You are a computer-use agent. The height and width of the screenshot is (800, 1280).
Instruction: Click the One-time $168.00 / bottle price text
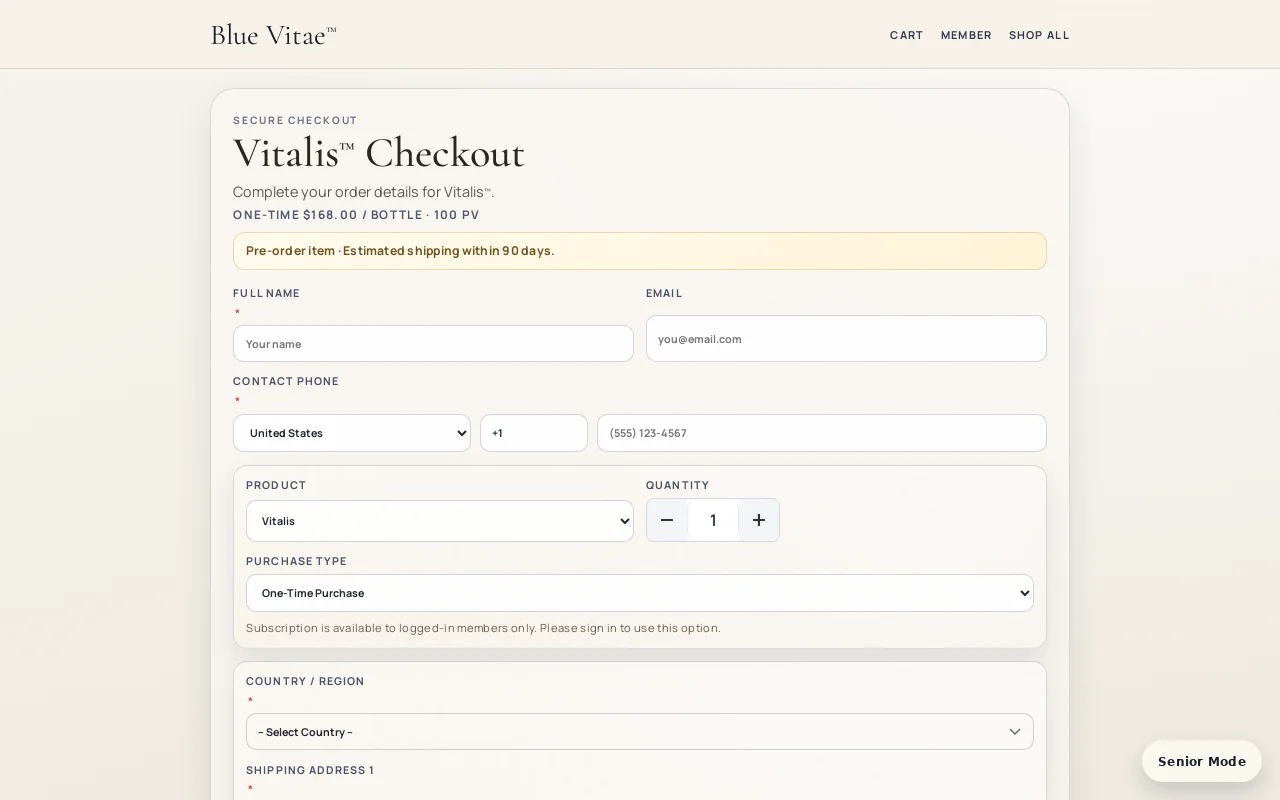point(356,215)
